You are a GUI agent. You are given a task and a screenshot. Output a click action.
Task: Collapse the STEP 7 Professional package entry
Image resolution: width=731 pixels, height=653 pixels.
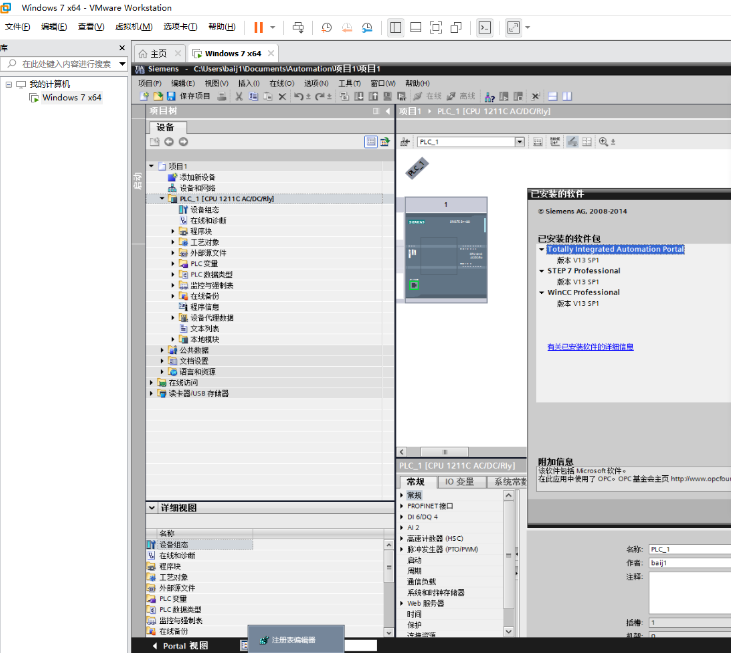point(542,271)
